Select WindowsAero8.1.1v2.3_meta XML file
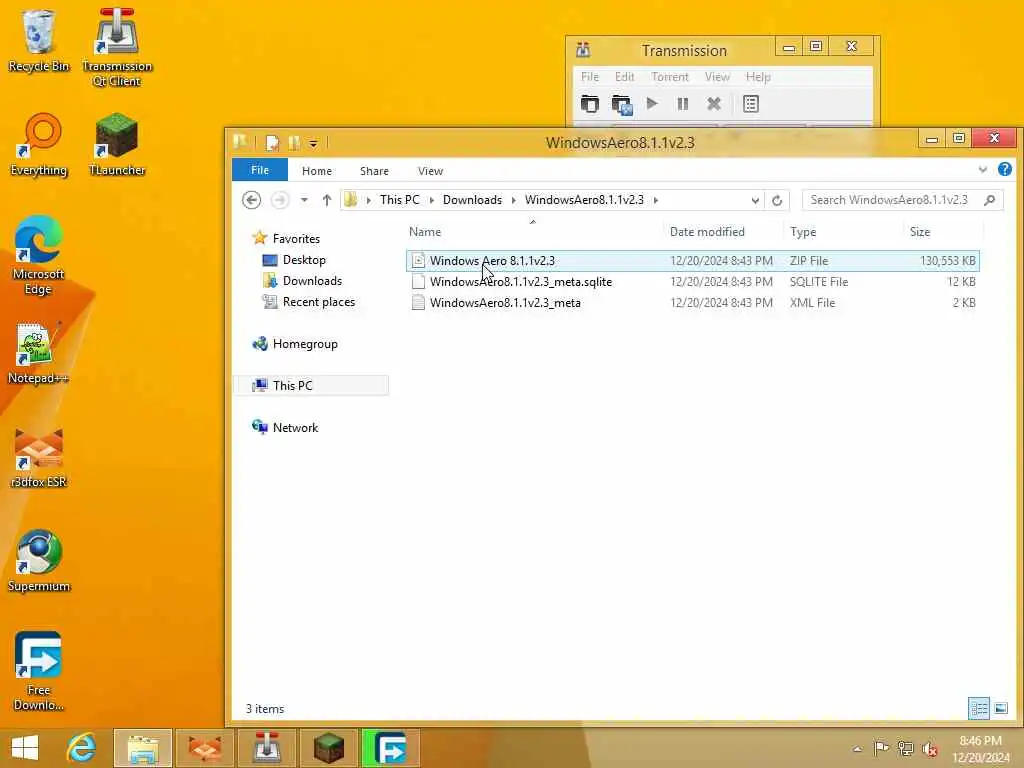1024x768 pixels. pos(692,302)
